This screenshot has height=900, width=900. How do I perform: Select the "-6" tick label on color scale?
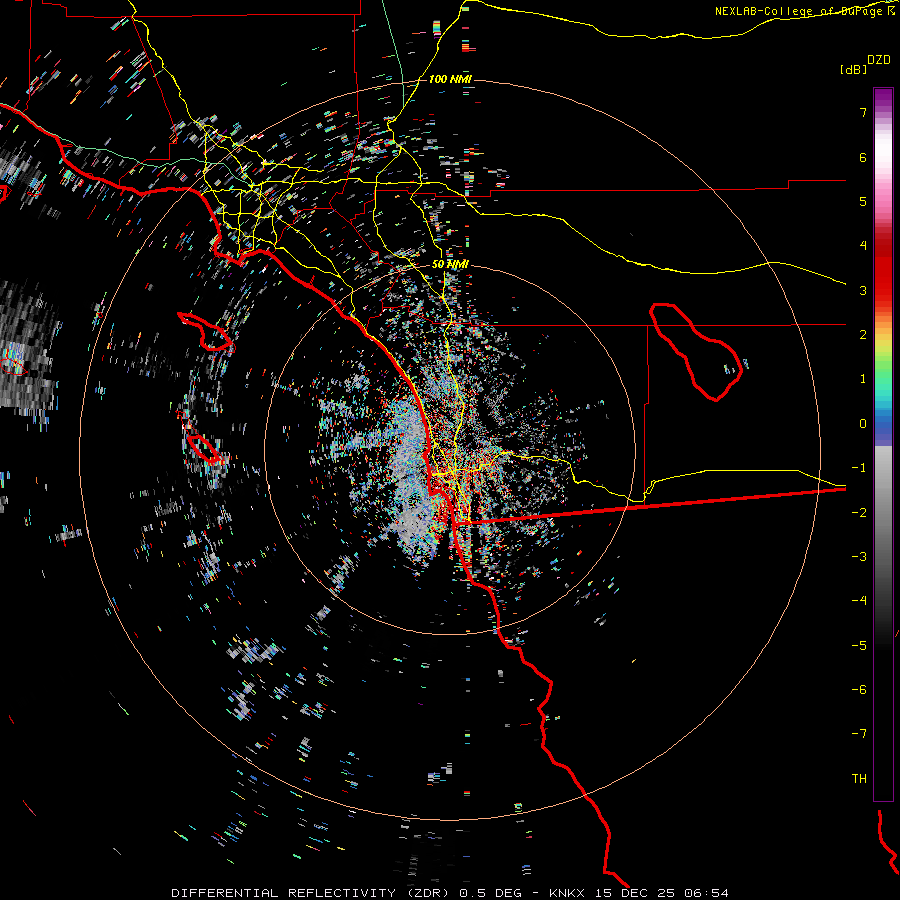click(x=859, y=690)
